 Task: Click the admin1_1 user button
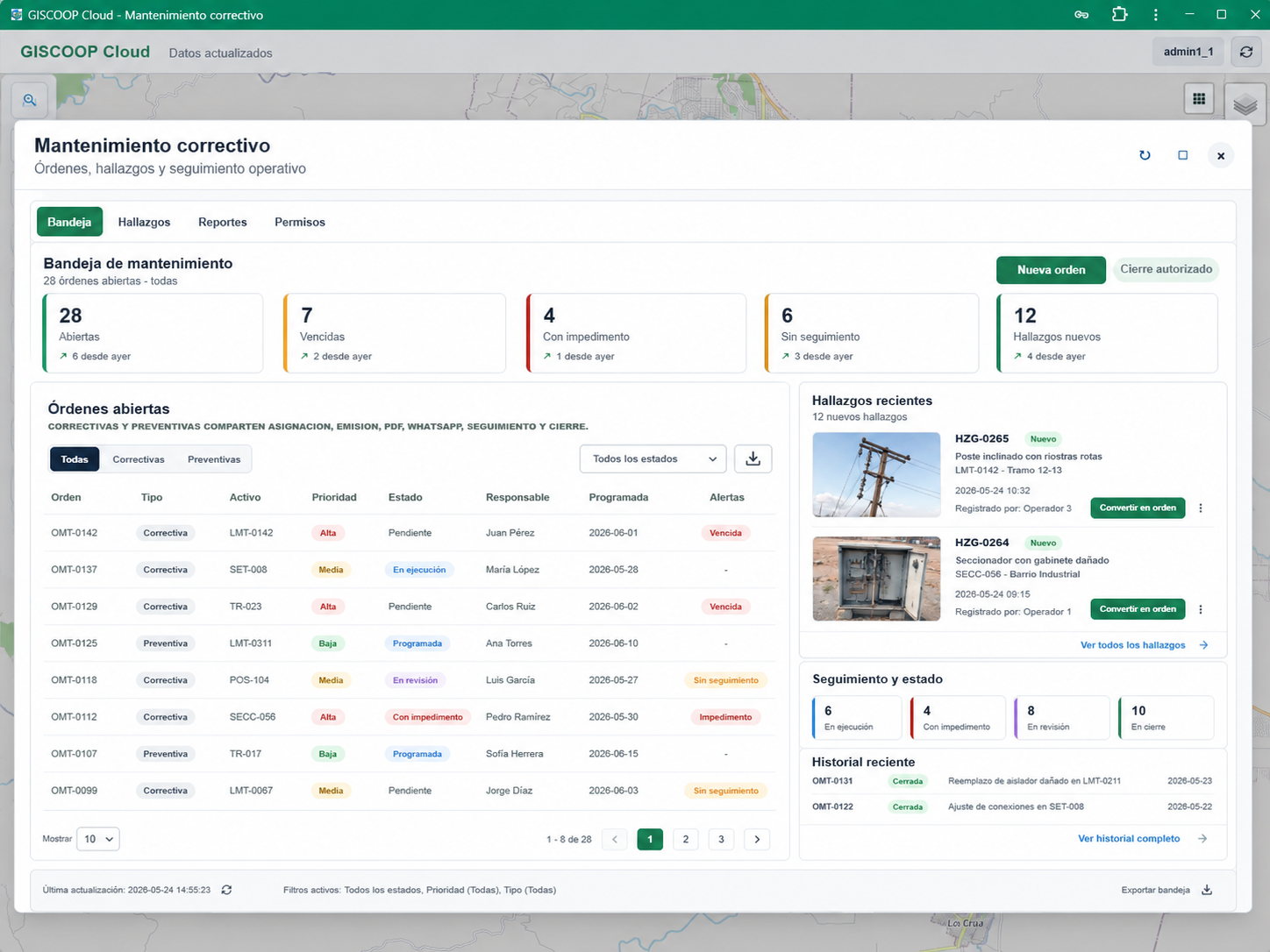tap(1188, 52)
